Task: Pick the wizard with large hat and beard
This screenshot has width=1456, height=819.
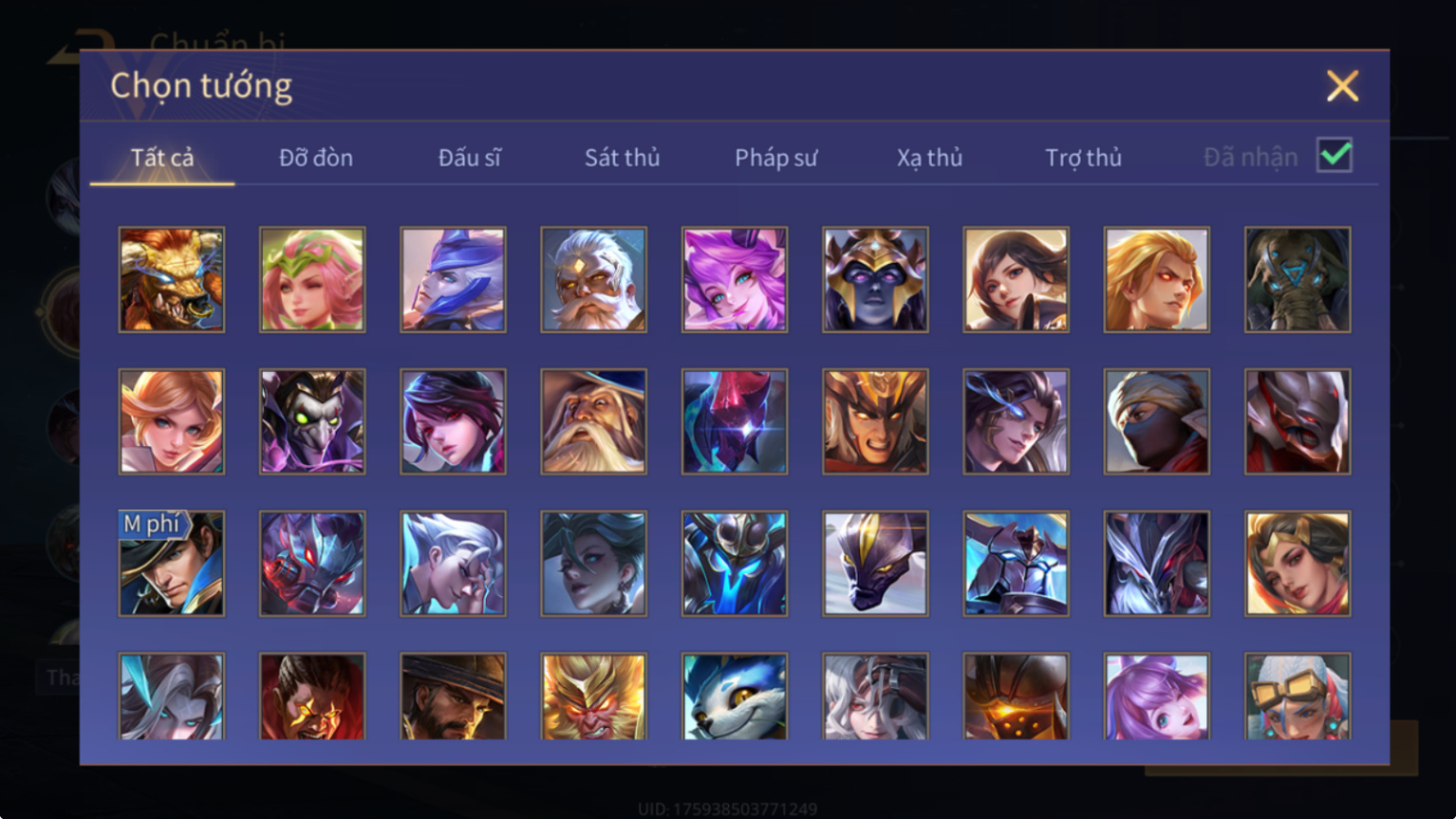Action: [x=593, y=421]
